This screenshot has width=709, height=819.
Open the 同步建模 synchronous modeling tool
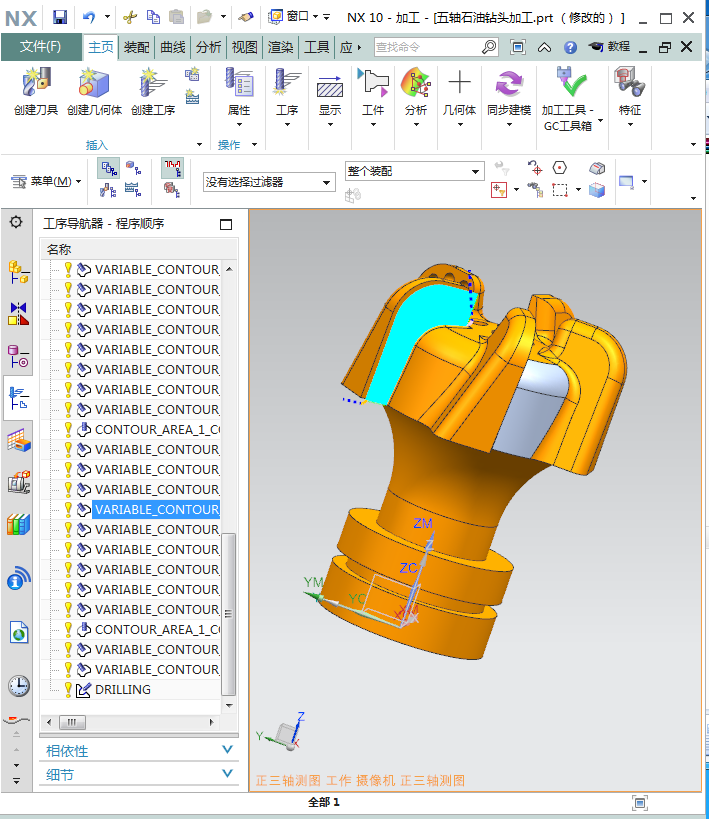click(508, 85)
